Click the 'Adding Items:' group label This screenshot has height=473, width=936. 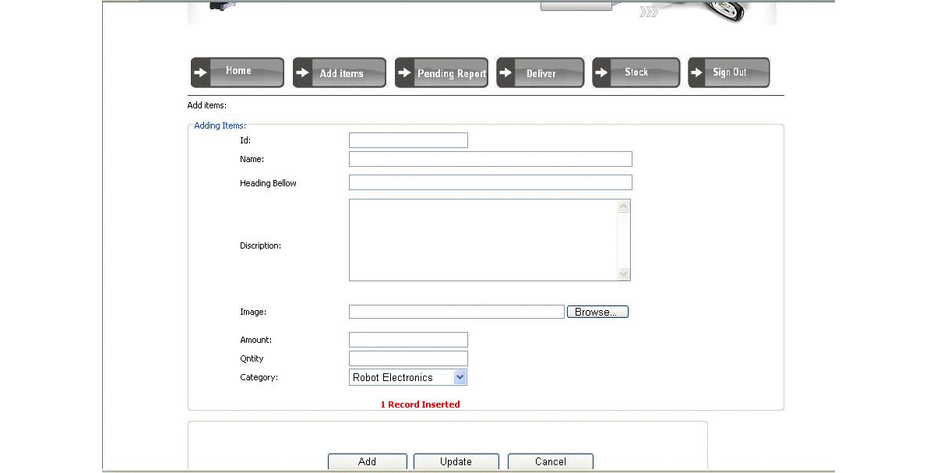click(x=220, y=125)
